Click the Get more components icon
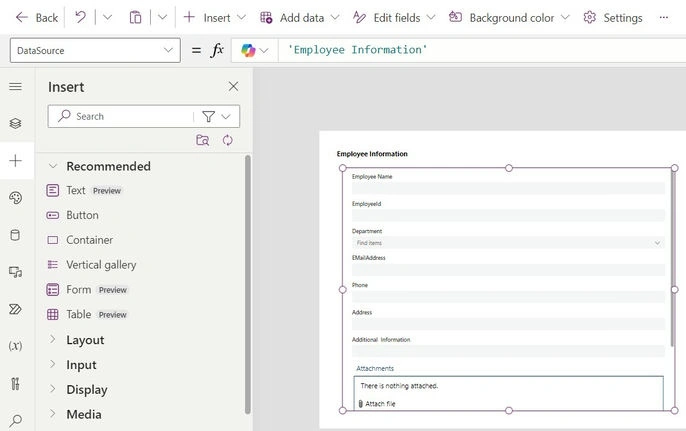The image size is (686, 431). click(x=203, y=140)
